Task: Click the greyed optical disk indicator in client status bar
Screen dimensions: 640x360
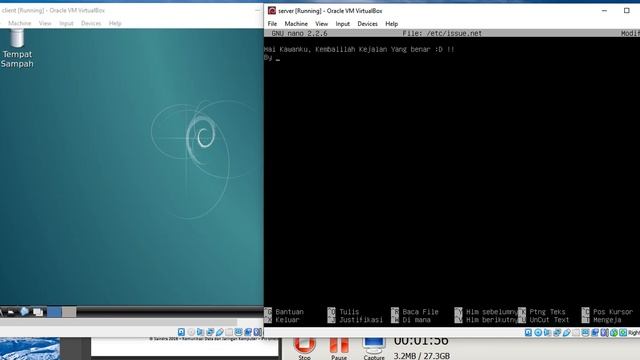Action: [x=191, y=332]
